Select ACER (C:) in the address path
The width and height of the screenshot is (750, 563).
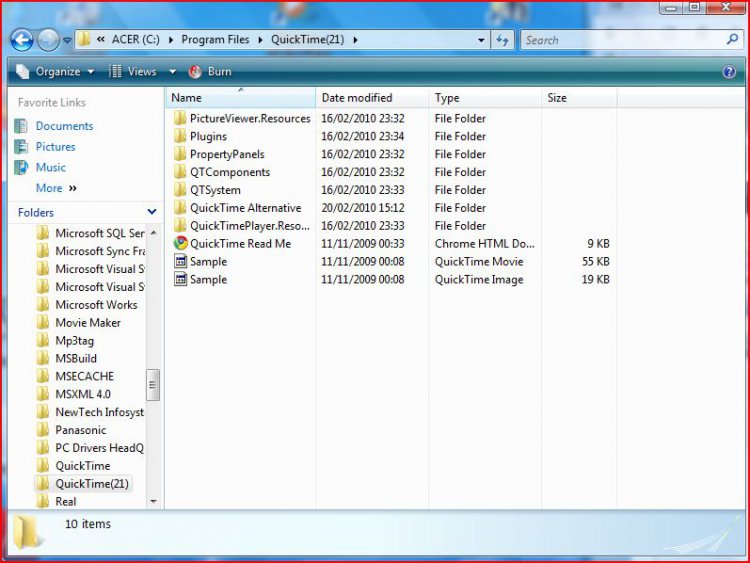(x=136, y=40)
